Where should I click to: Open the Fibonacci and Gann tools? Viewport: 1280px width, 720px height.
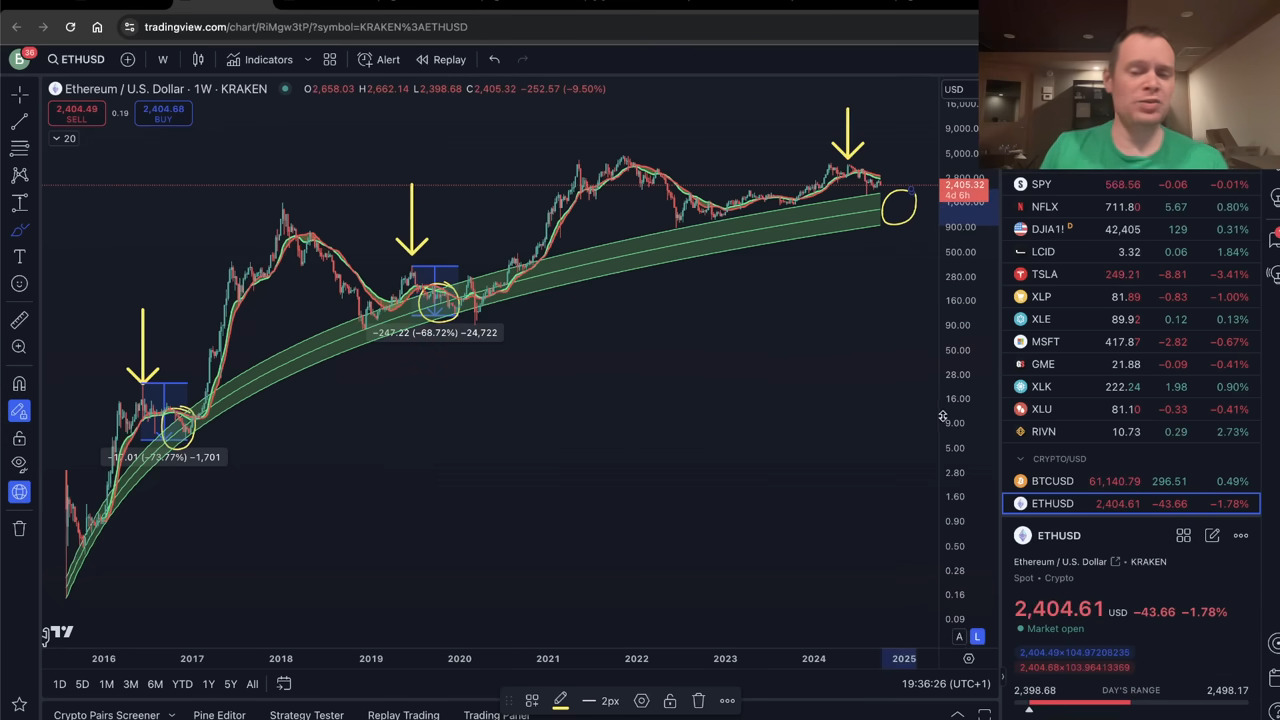pyautogui.click(x=19, y=149)
